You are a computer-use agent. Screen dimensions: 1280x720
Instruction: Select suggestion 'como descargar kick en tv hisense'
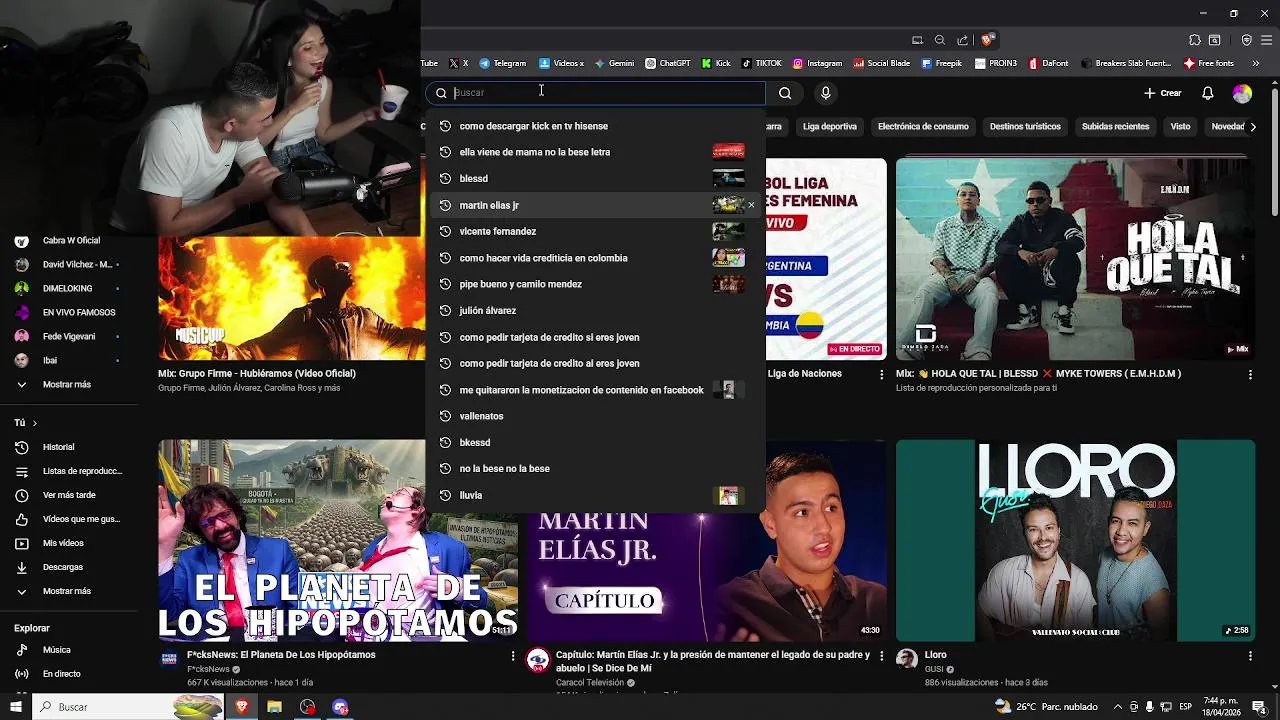pos(596,126)
